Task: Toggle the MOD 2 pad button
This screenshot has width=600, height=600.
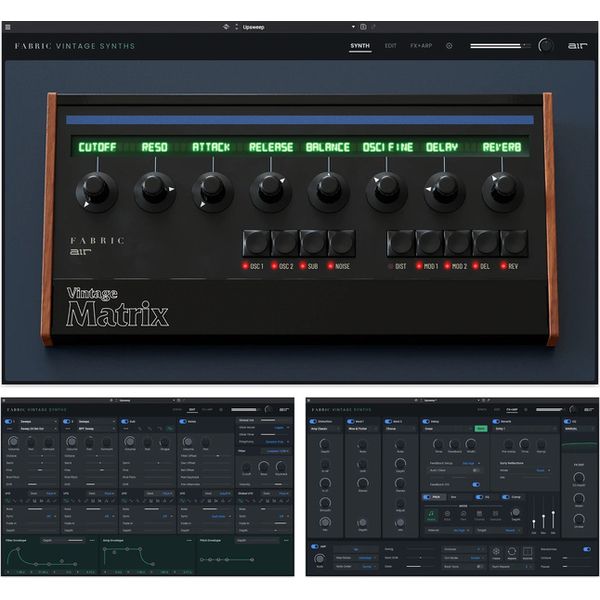Action: click(457, 243)
